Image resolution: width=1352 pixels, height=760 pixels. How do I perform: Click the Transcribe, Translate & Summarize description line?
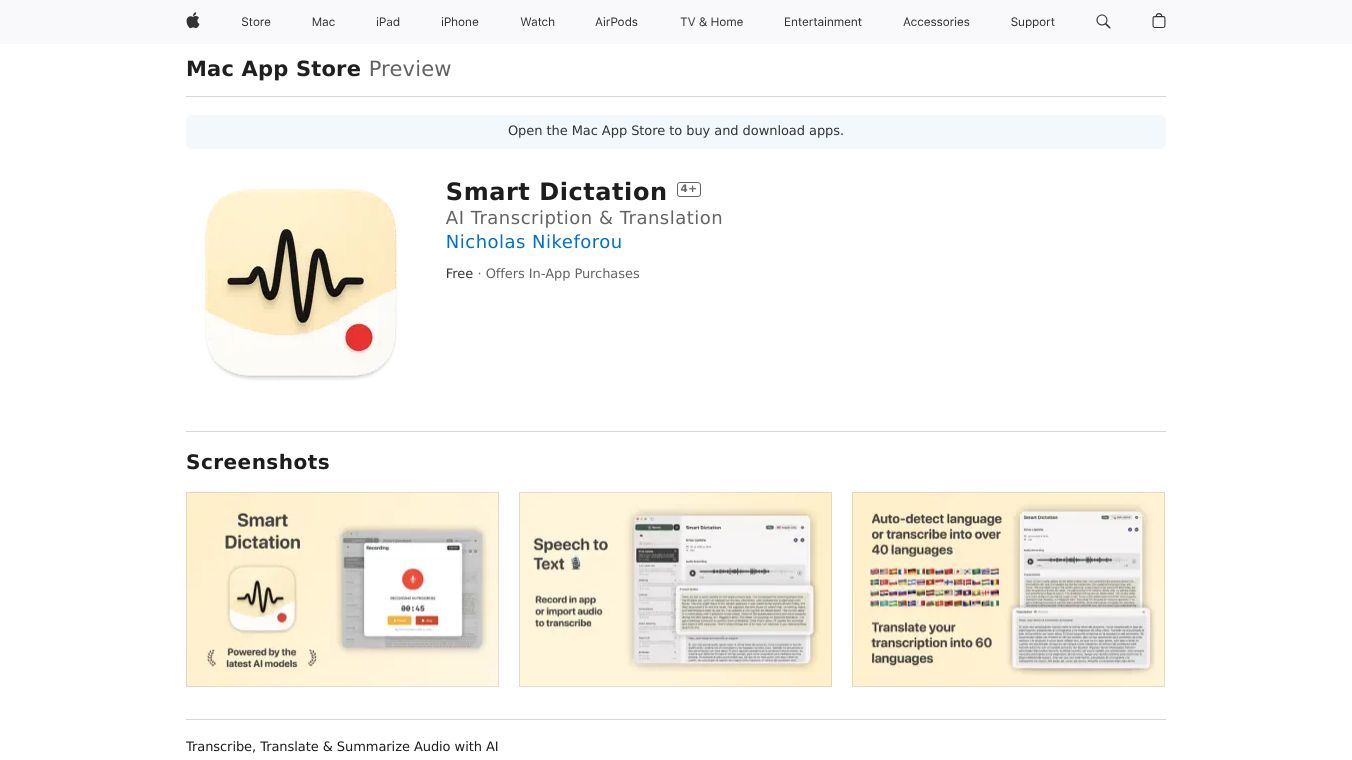pyautogui.click(x=342, y=747)
